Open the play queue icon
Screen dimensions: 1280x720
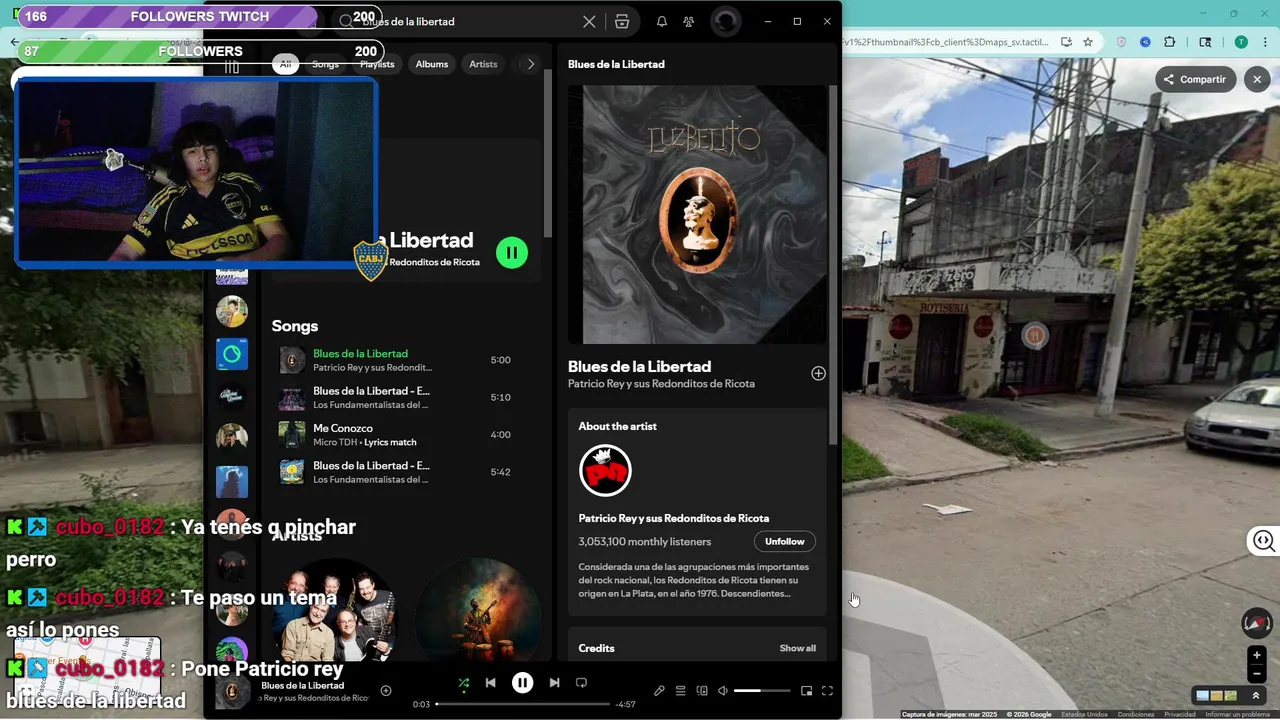[x=680, y=691]
